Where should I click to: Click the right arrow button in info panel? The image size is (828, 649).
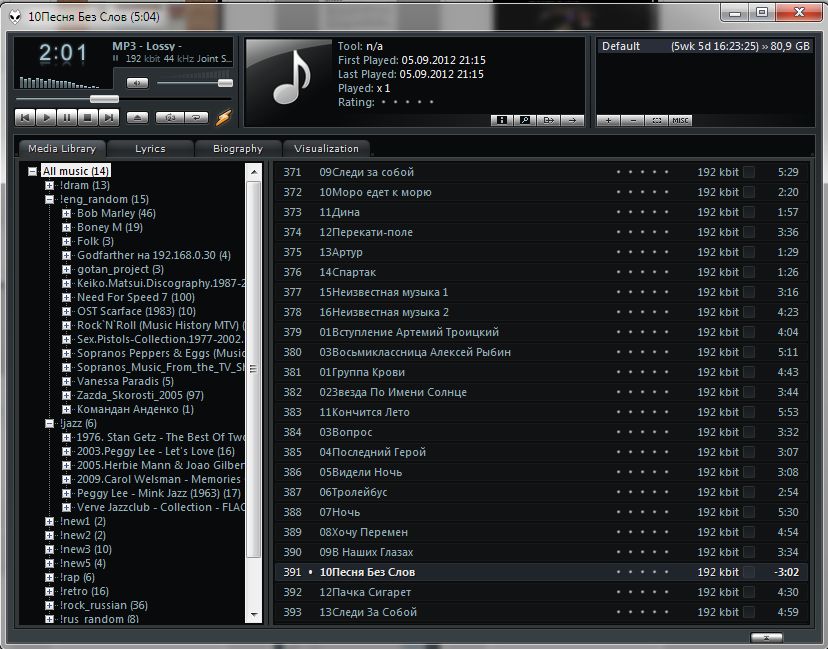[572, 120]
